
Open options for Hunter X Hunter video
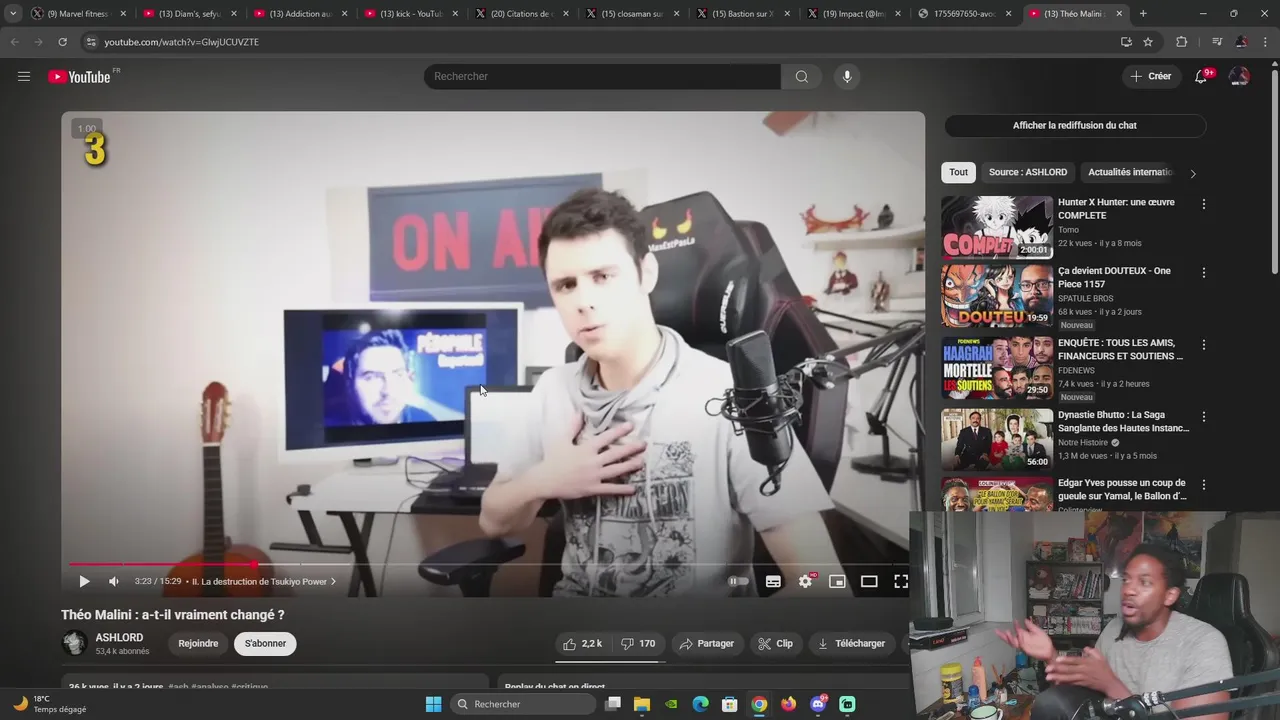click(x=1204, y=204)
